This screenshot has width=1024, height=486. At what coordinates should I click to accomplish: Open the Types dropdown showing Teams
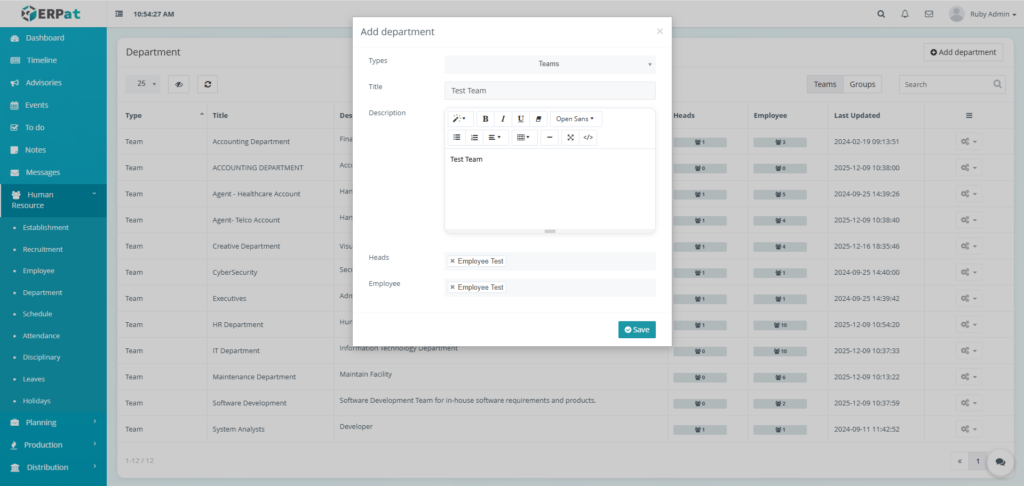[550, 64]
